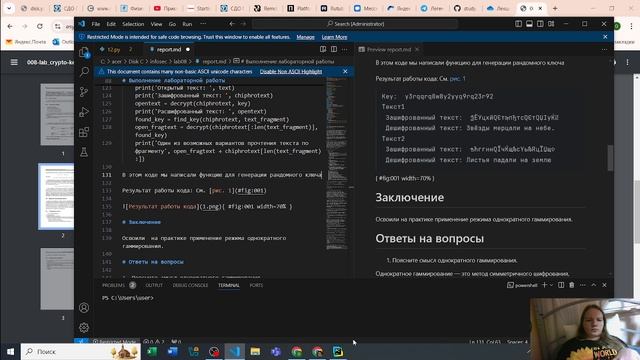This screenshot has width=640, height=360.
Task: Open the Problems panel tab
Action: coord(113,285)
